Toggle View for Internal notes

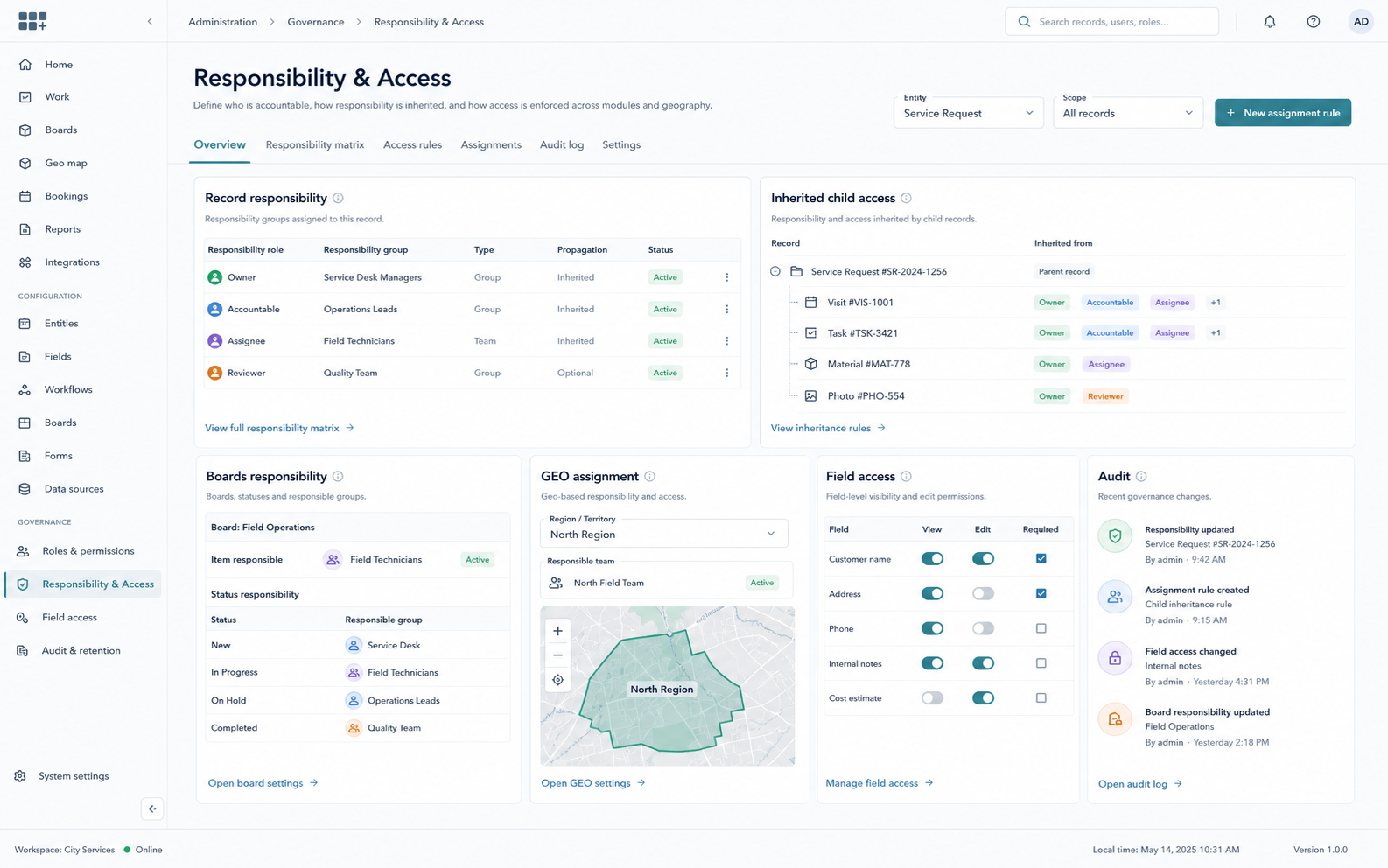[932, 663]
